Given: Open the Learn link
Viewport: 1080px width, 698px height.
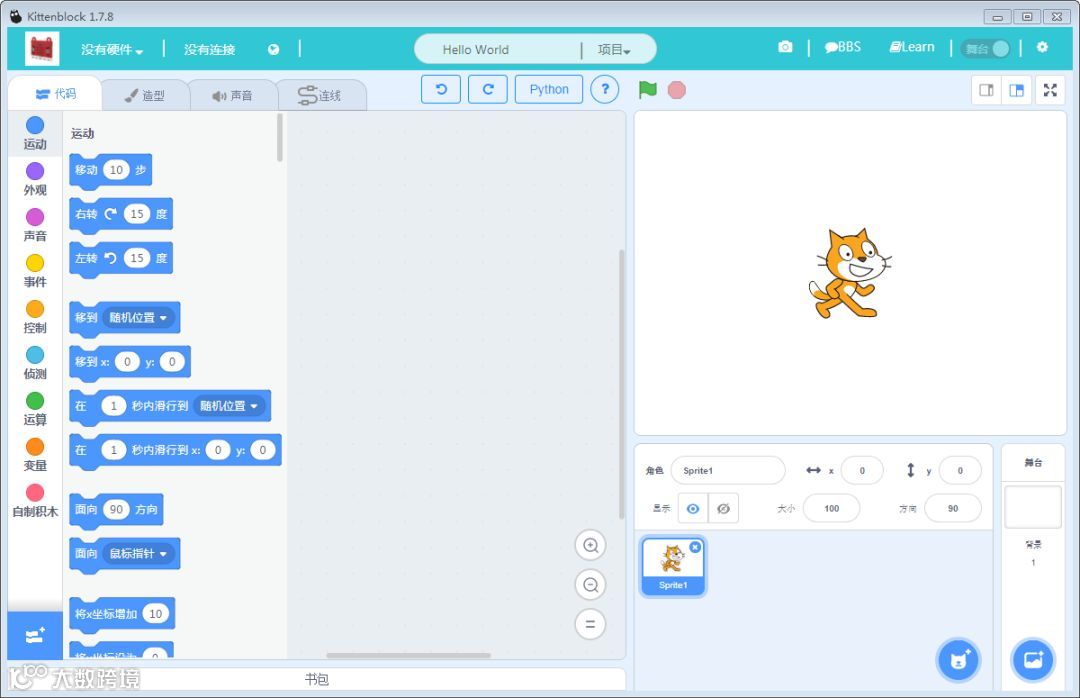Looking at the screenshot, I should [x=912, y=47].
